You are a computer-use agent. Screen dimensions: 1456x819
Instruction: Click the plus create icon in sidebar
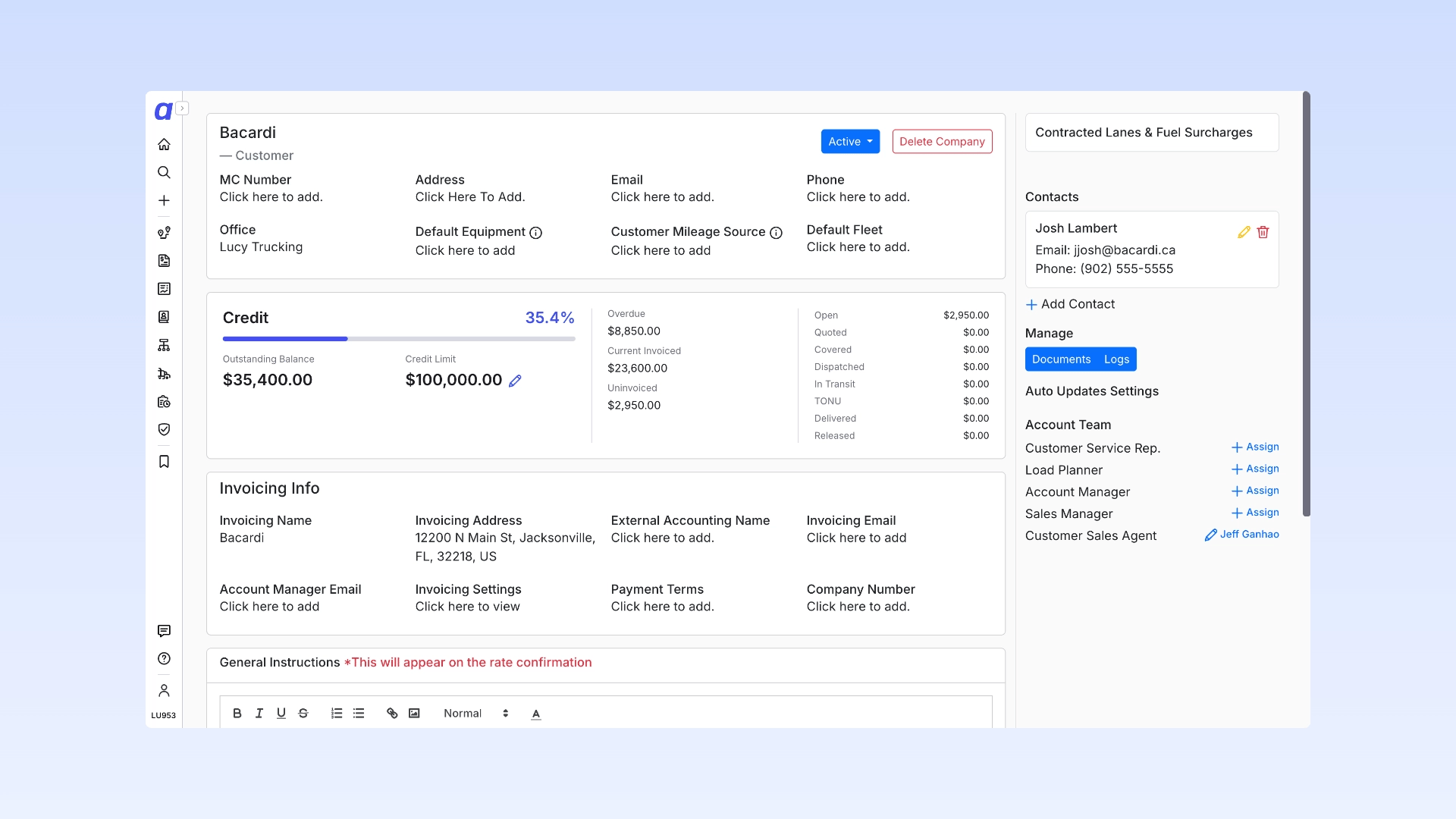[164, 200]
